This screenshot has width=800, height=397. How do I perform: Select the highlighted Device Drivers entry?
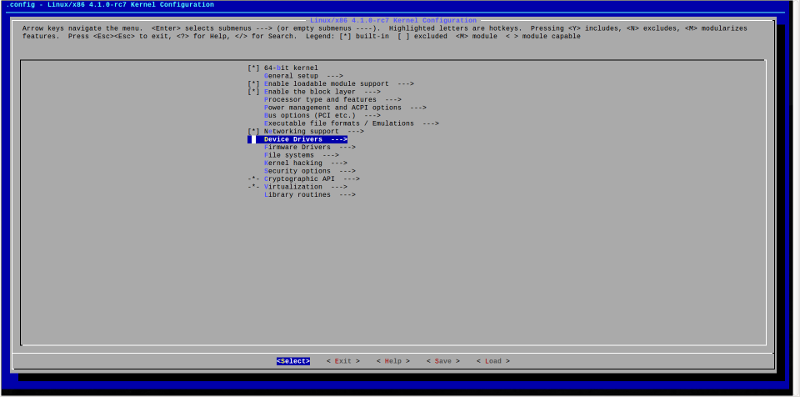pyautogui.click(x=297, y=139)
